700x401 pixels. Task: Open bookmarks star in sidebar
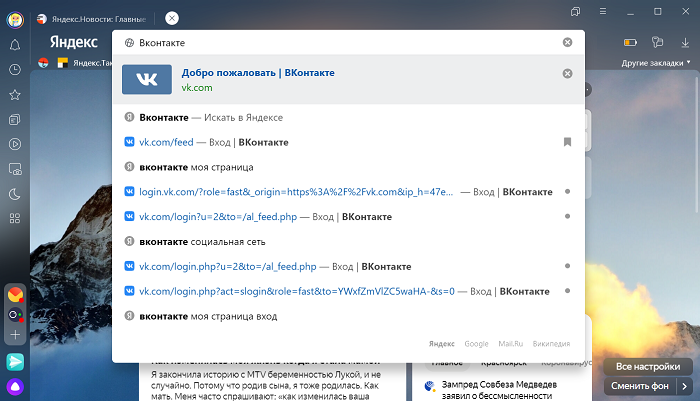pyautogui.click(x=15, y=95)
